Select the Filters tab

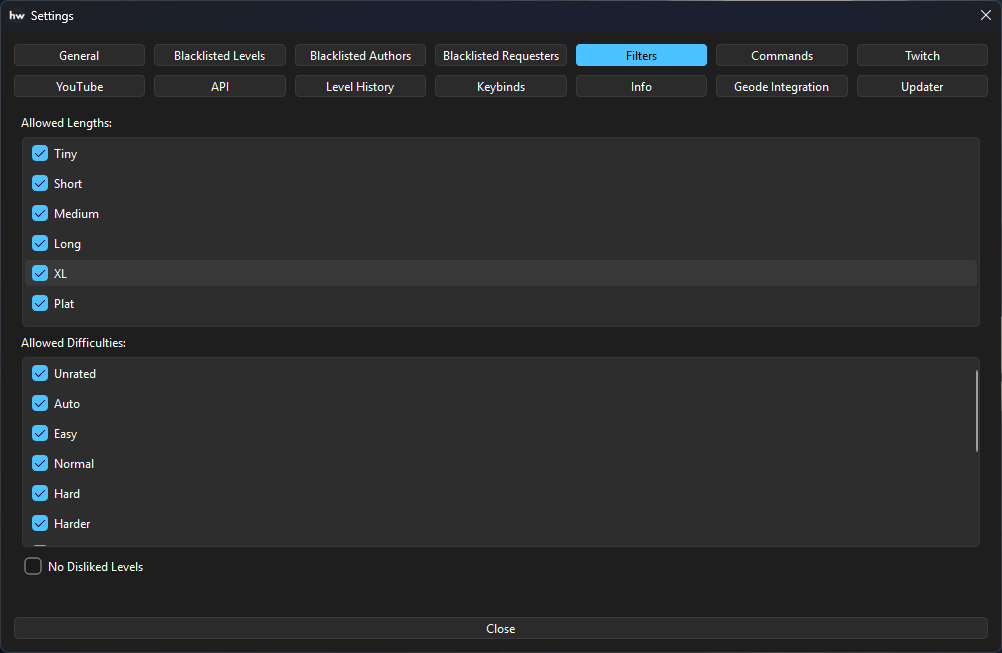(641, 56)
